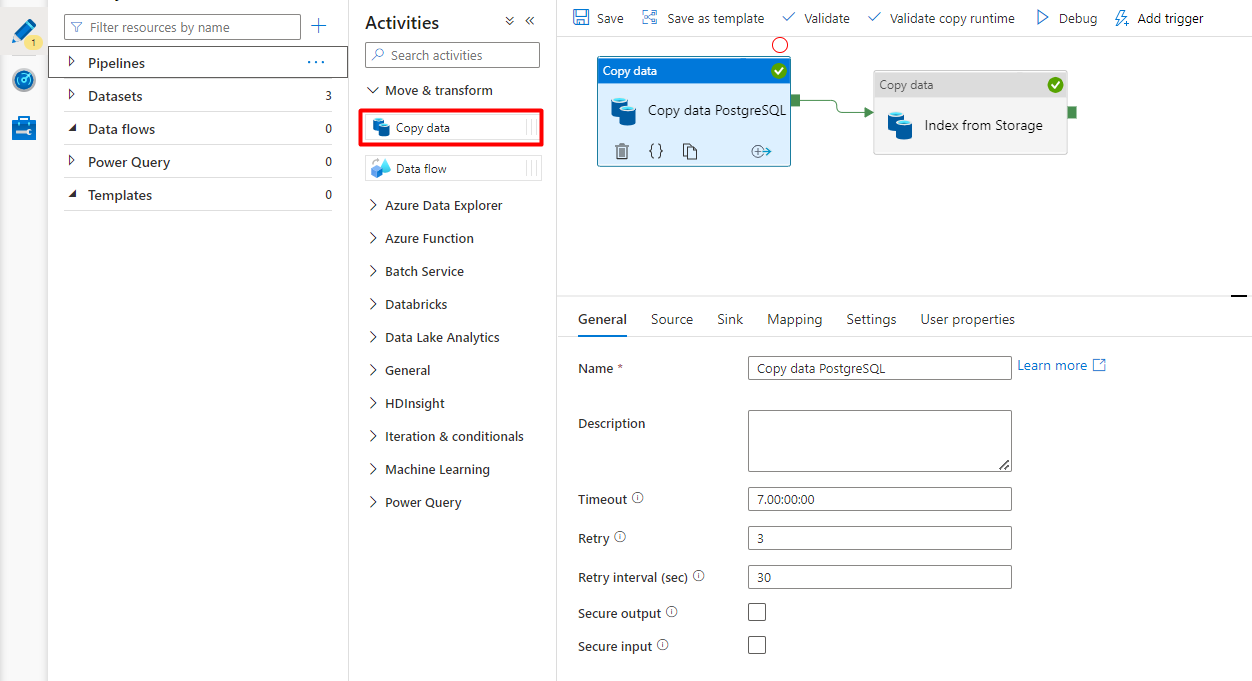Open the Learn more link
Screen dimensions: 1252x681
pyautogui.click(x=1052, y=365)
